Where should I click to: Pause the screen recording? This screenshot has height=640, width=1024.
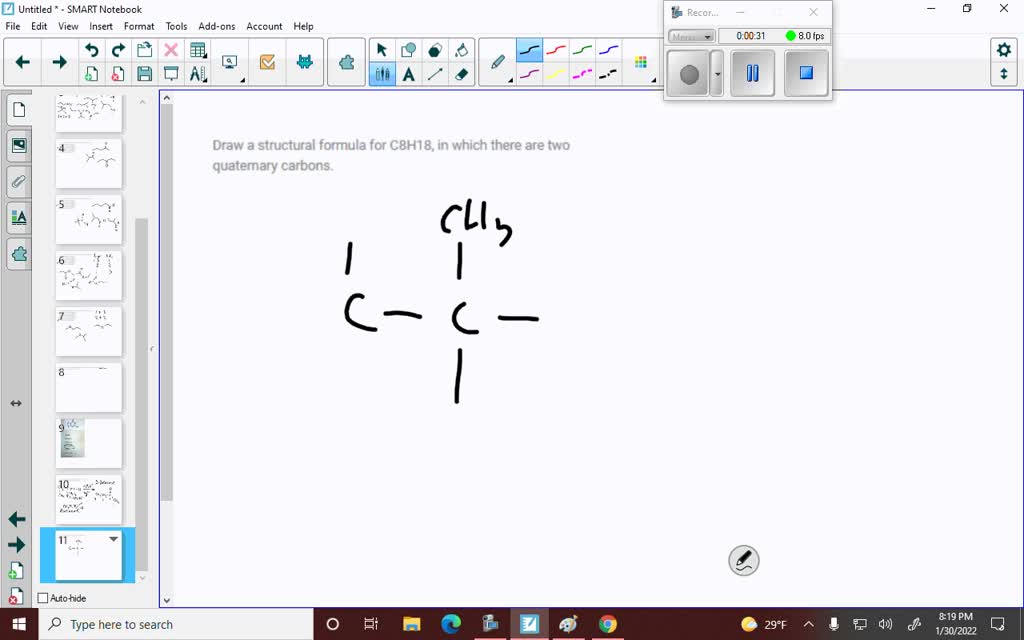[752, 72]
